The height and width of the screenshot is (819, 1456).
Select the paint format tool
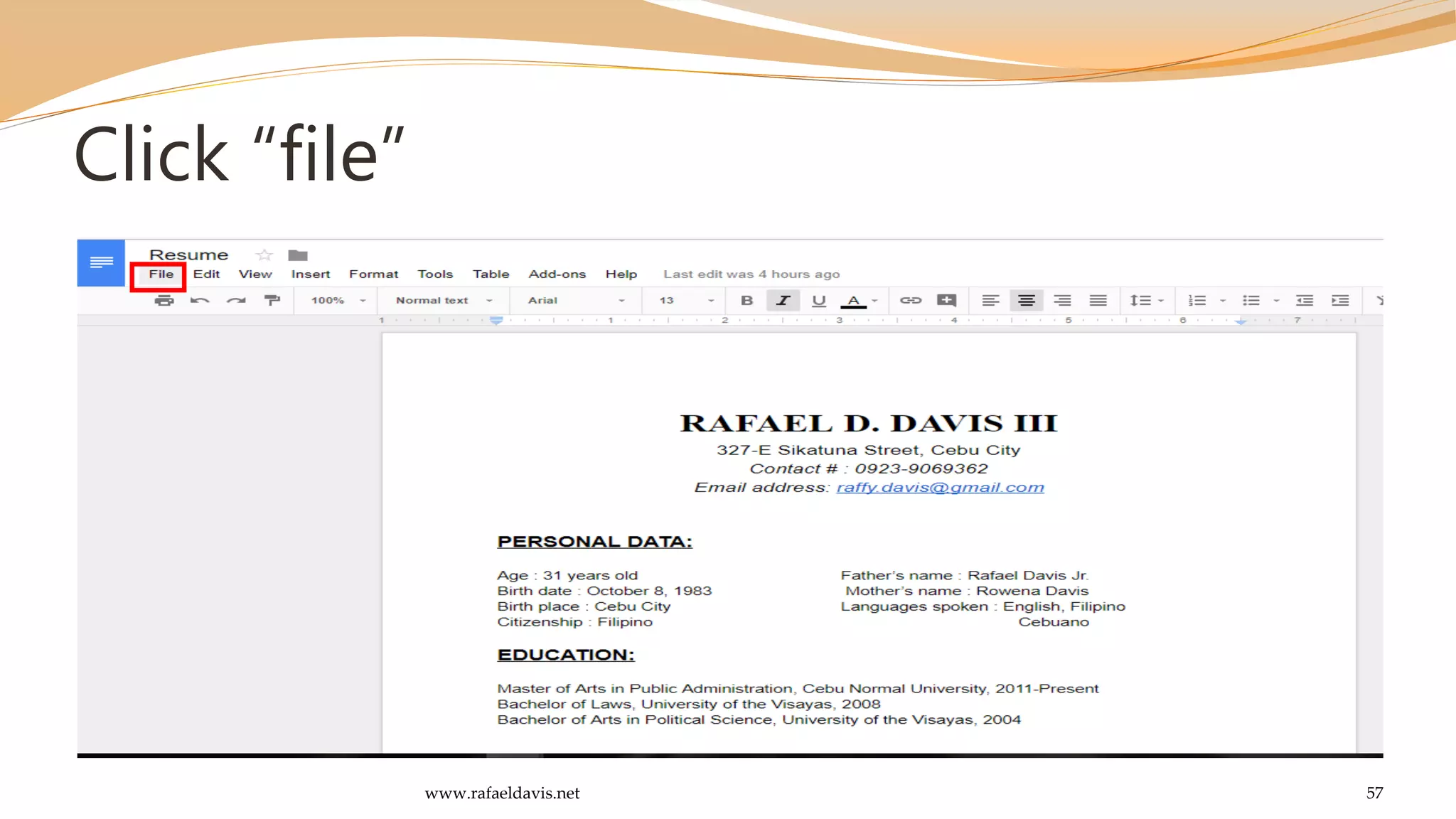point(272,300)
